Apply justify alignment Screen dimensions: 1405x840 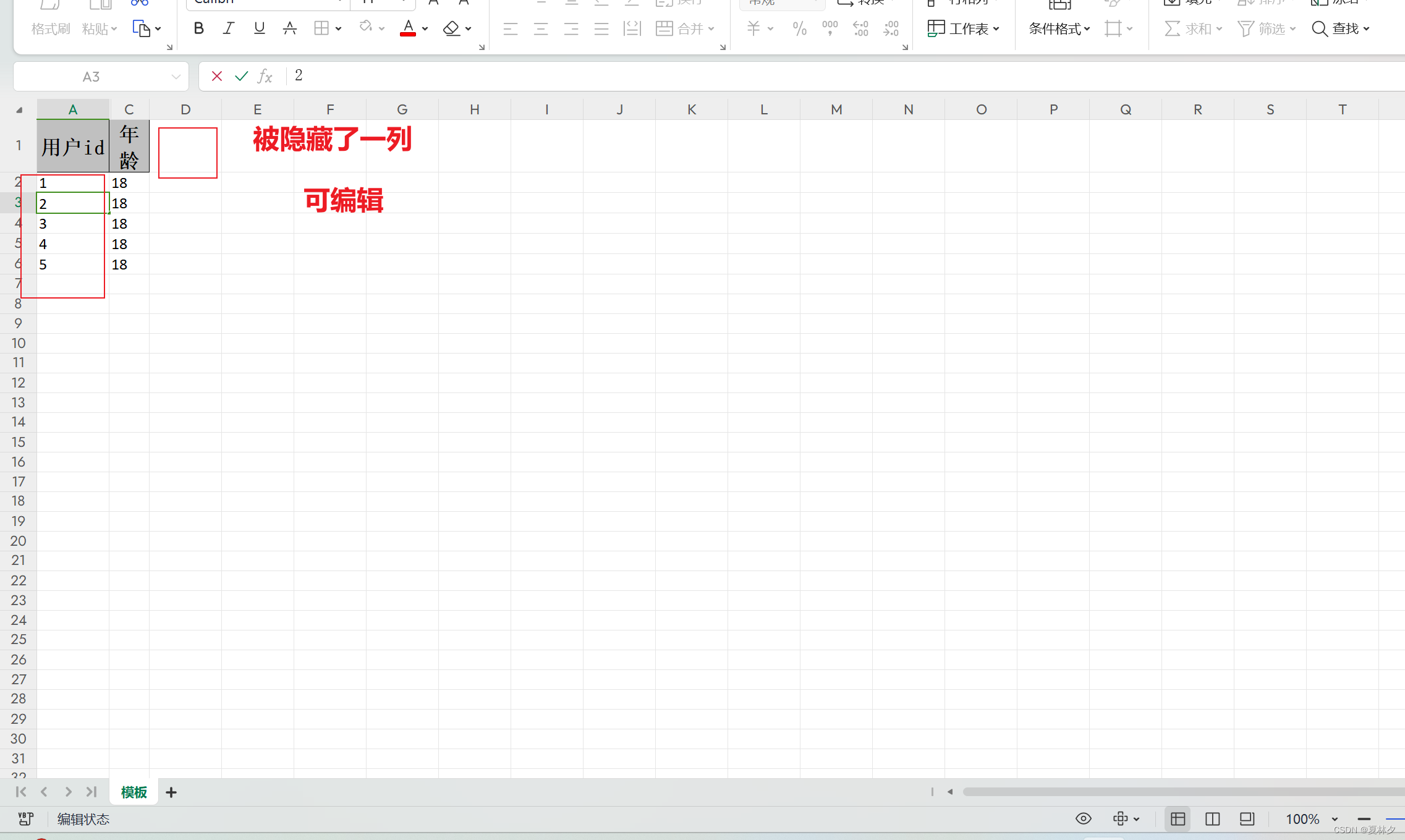click(x=601, y=29)
